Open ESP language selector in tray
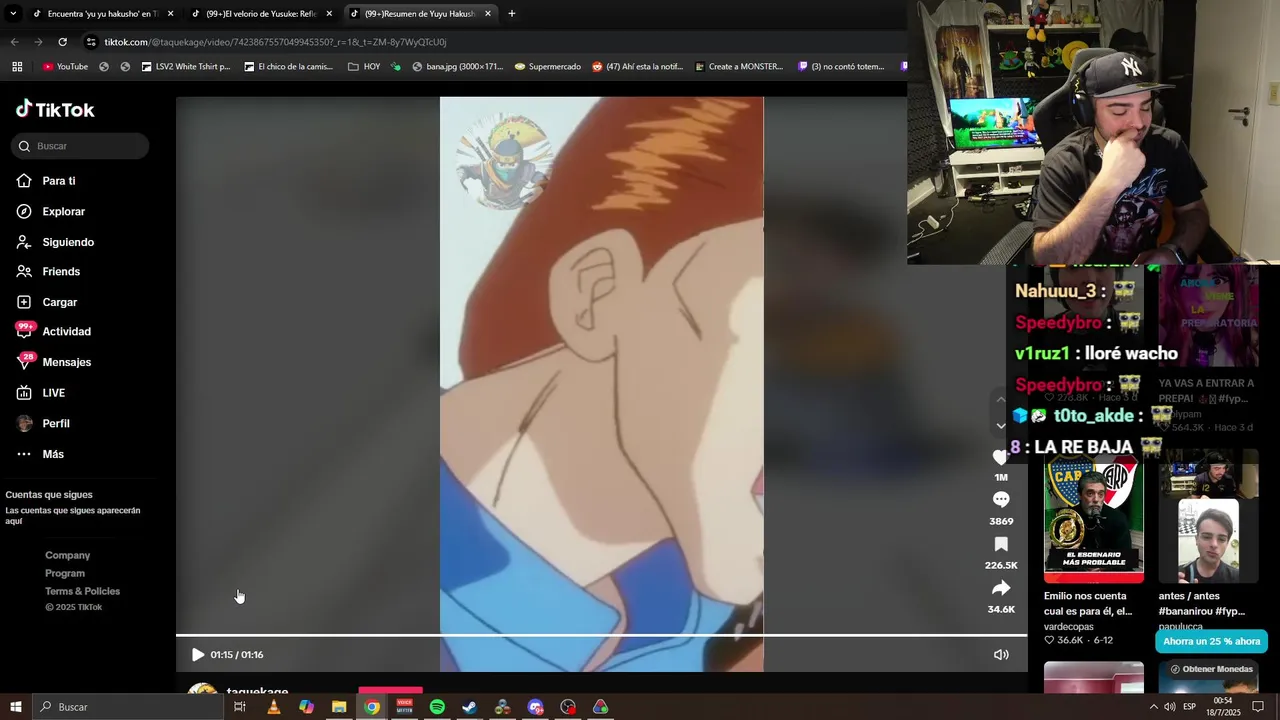Image resolution: width=1280 pixels, height=720 pixels. click(x=1190, y=707)
